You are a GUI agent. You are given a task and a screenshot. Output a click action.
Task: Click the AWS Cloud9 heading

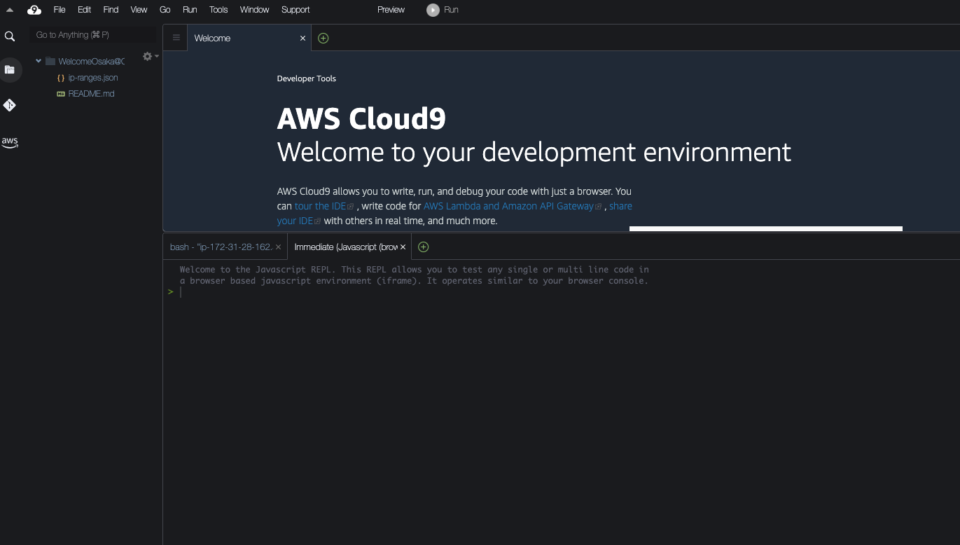[x=361, y=118]
